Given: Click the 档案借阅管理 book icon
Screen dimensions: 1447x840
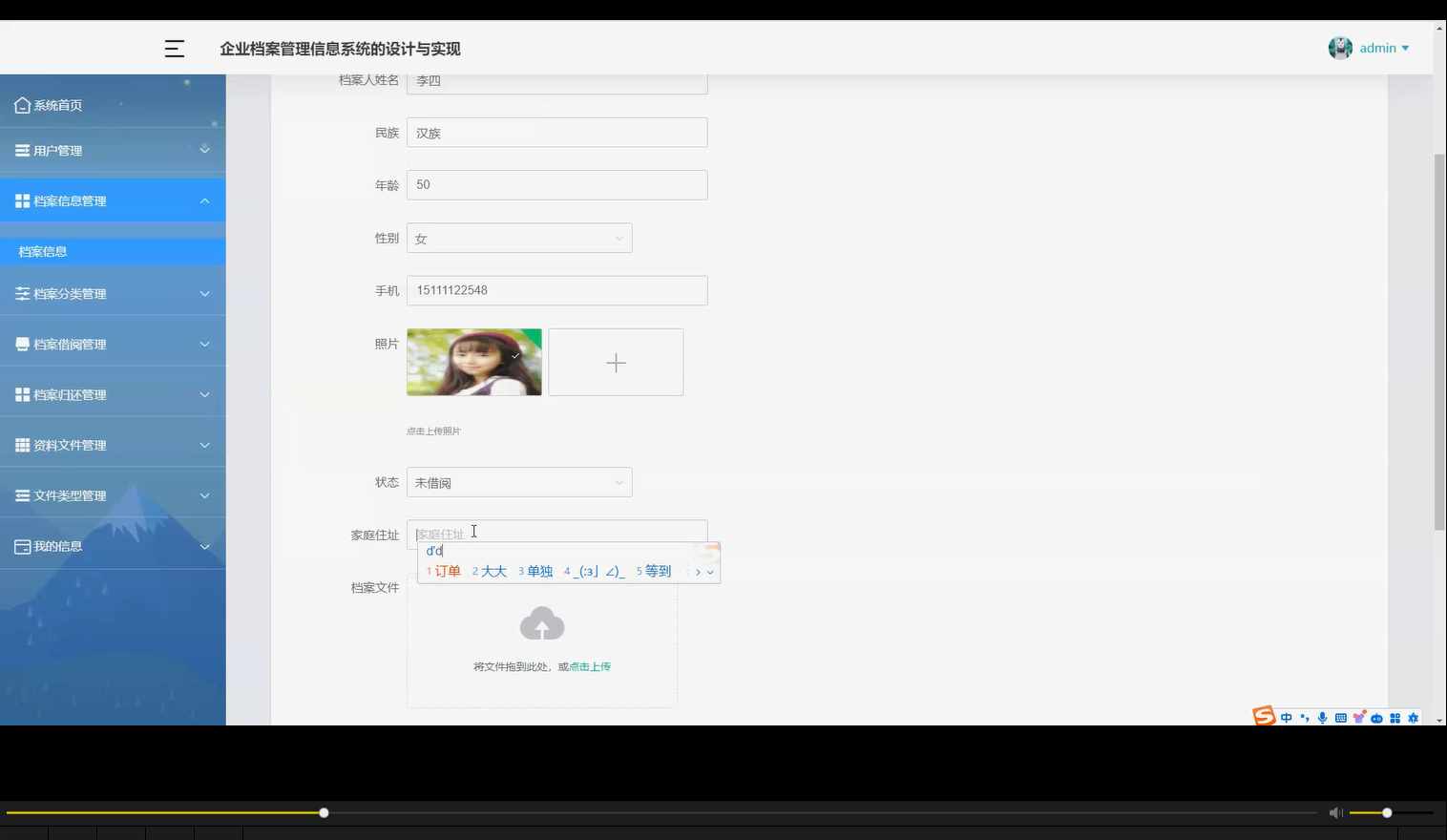Looking at the screenshot, I should point(21,344).
